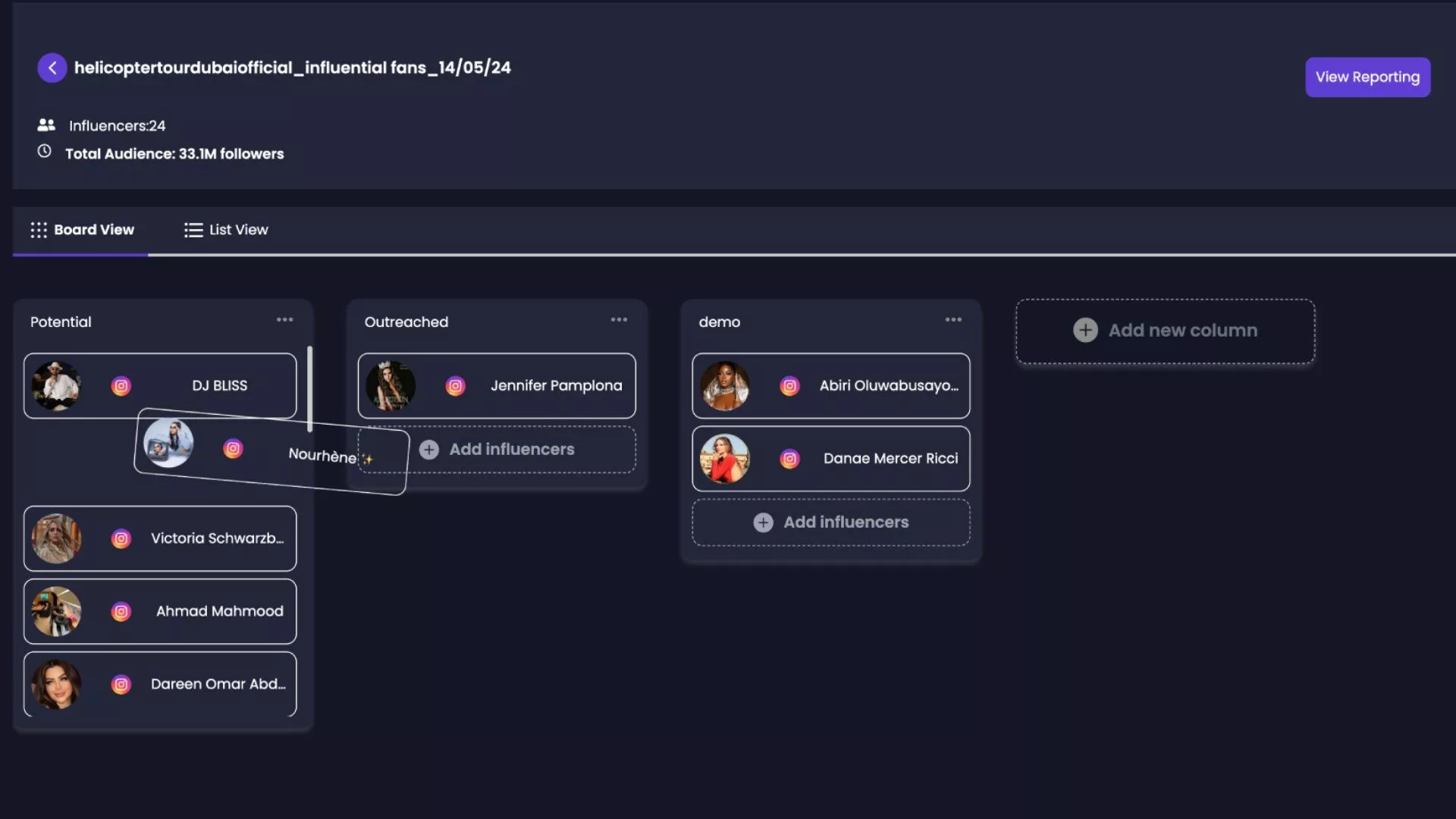Open Outreached column three-dot menu

tap(619, 320)
